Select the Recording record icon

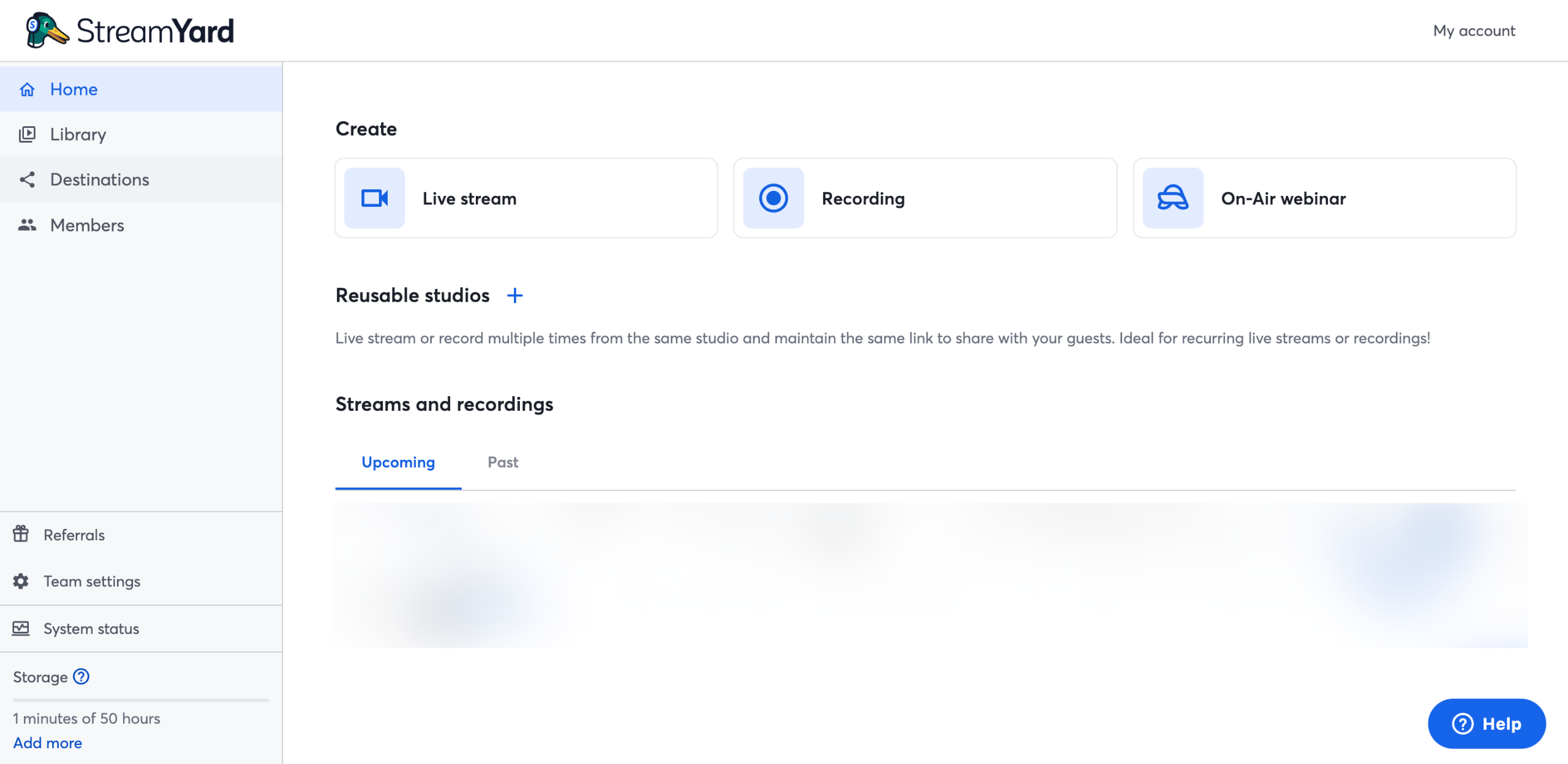[x=773, y=198]
